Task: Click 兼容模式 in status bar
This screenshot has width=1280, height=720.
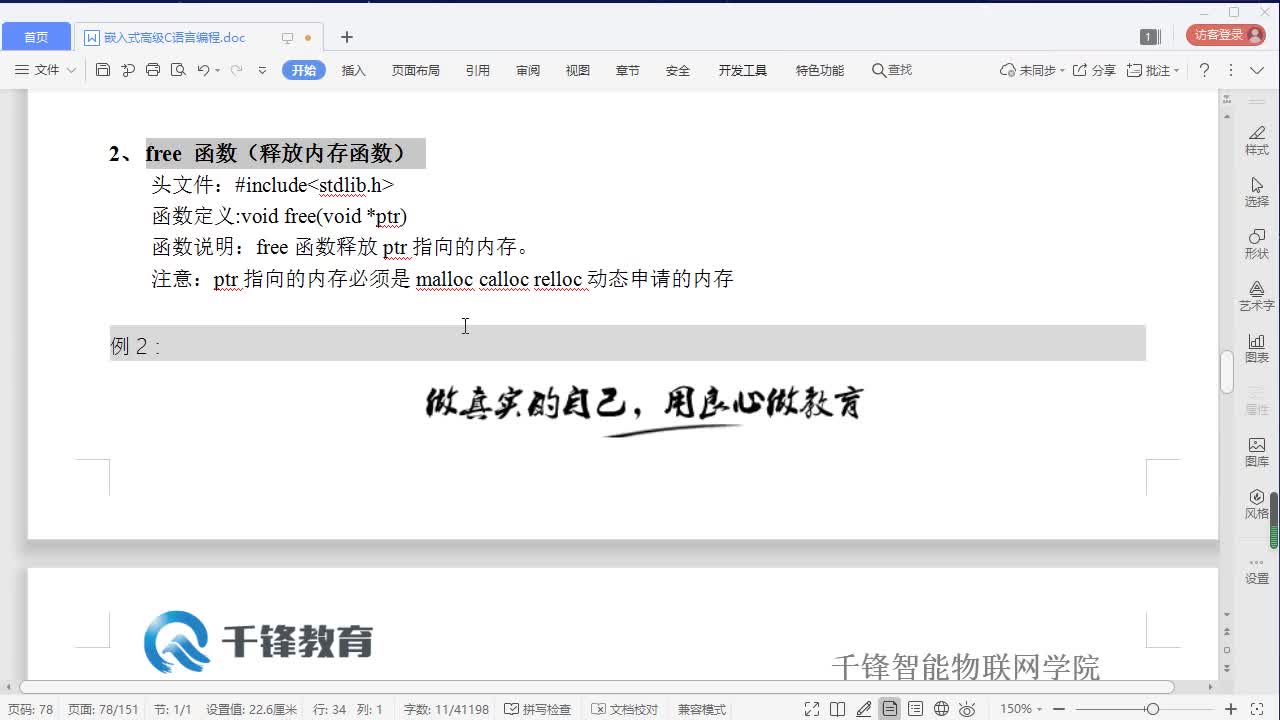Action: point(702,709)
